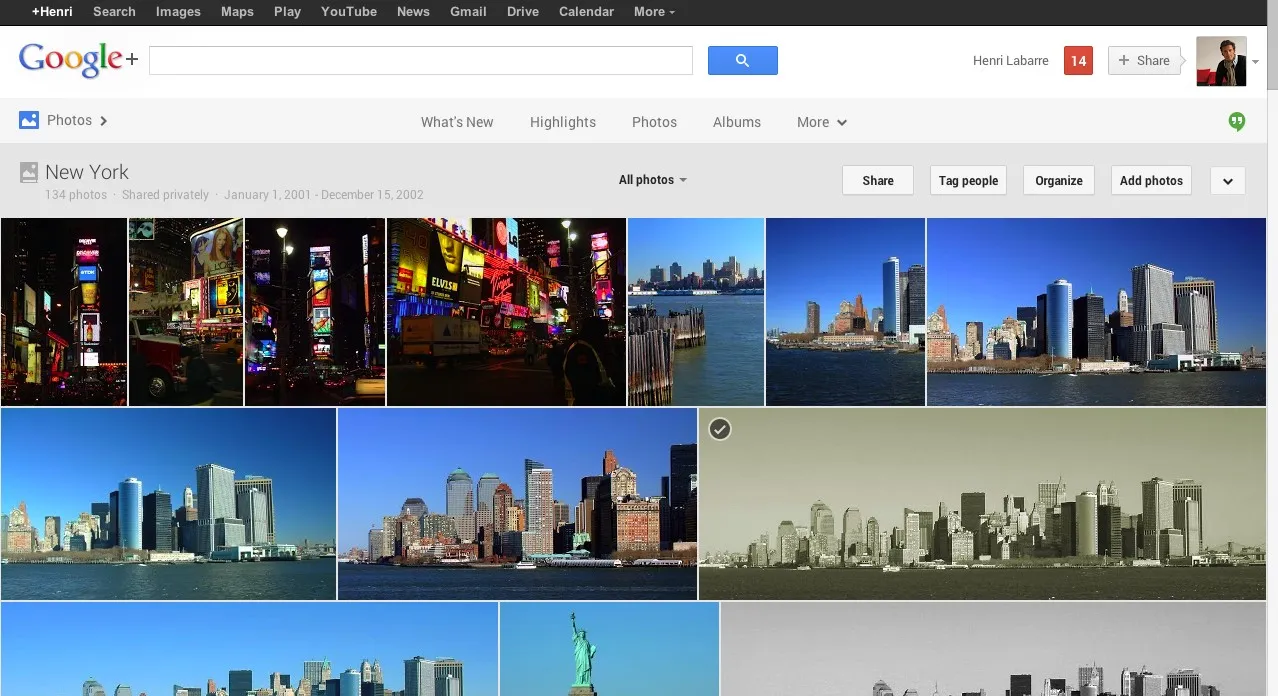Screen dimensions: 1278x696
Task: Open Drive in top bar
Action: point(523,12)
